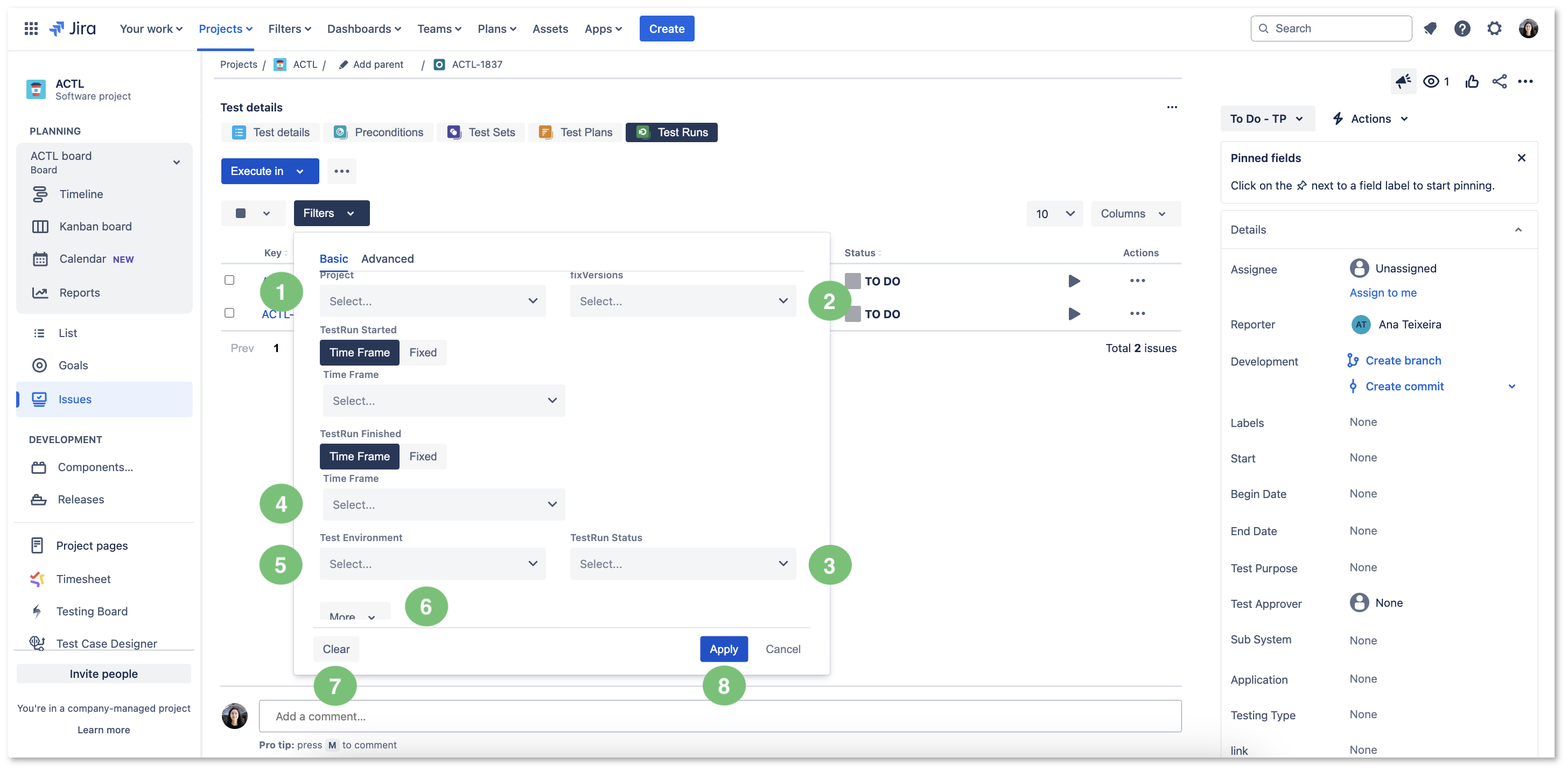Click the Clear filters button

point(336,649)
